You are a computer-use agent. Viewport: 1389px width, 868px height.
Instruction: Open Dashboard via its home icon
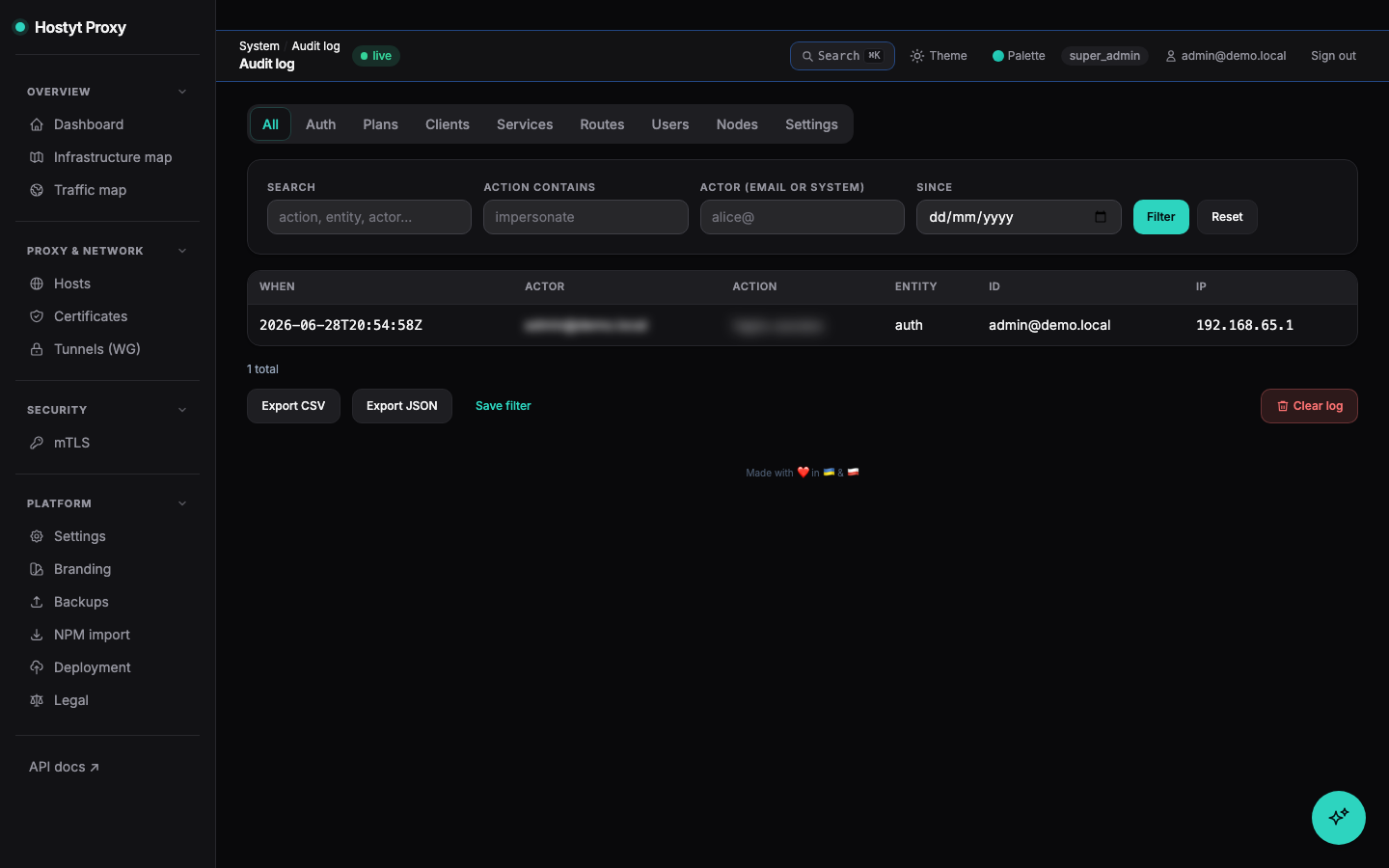[x=37, y=124]
